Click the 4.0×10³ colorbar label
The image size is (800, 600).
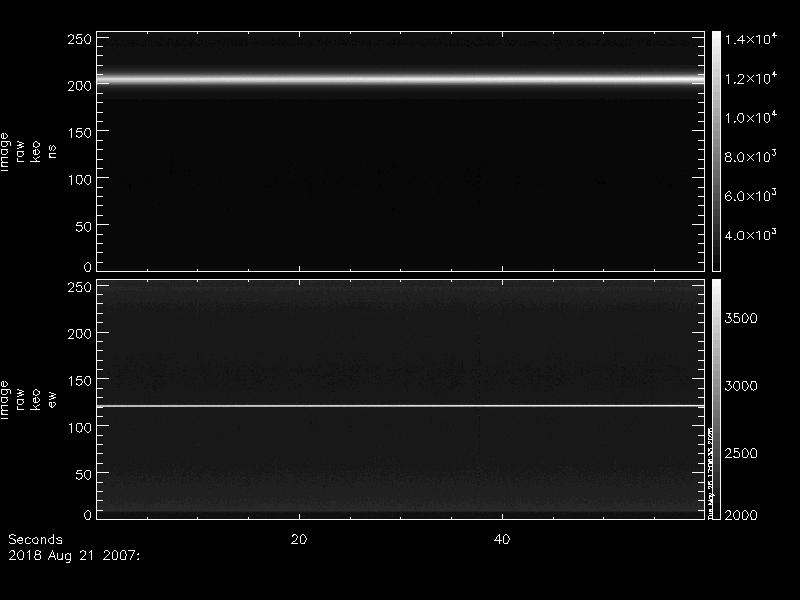coord(751,235)
